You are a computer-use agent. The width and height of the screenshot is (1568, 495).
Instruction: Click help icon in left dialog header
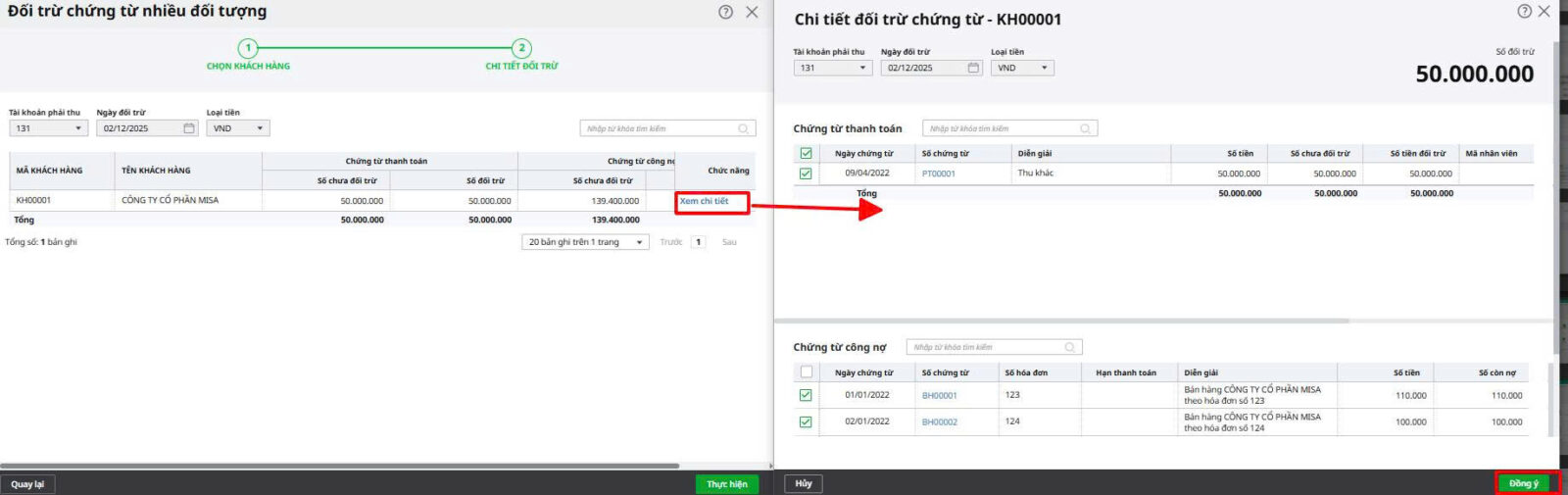725,12
